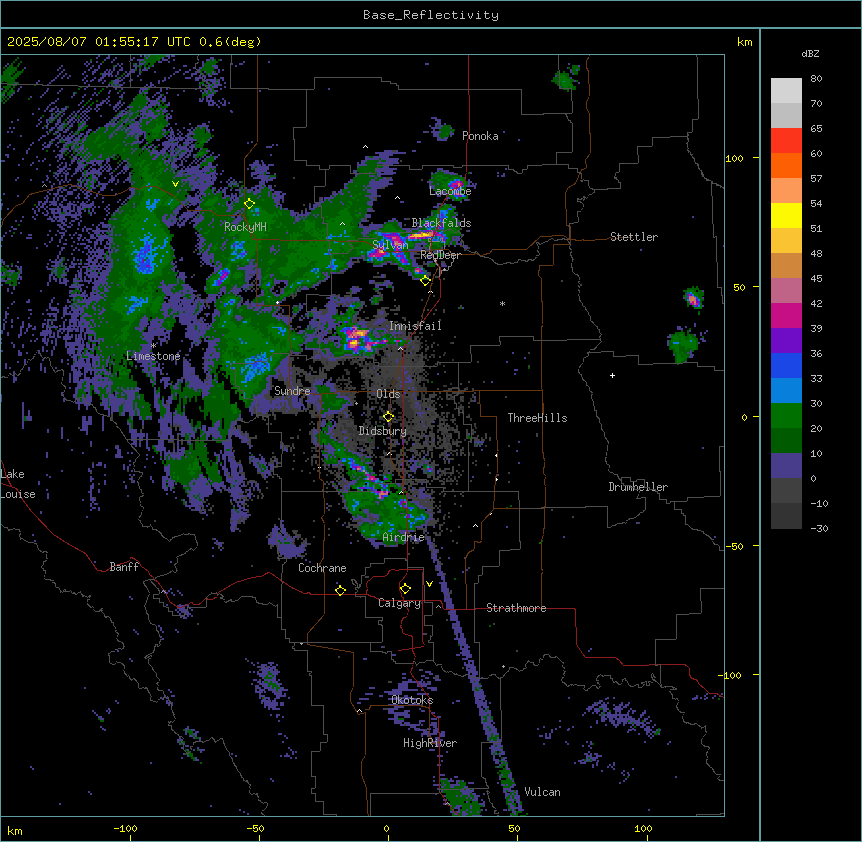Click the Strathmore town label

coord(516,608)
